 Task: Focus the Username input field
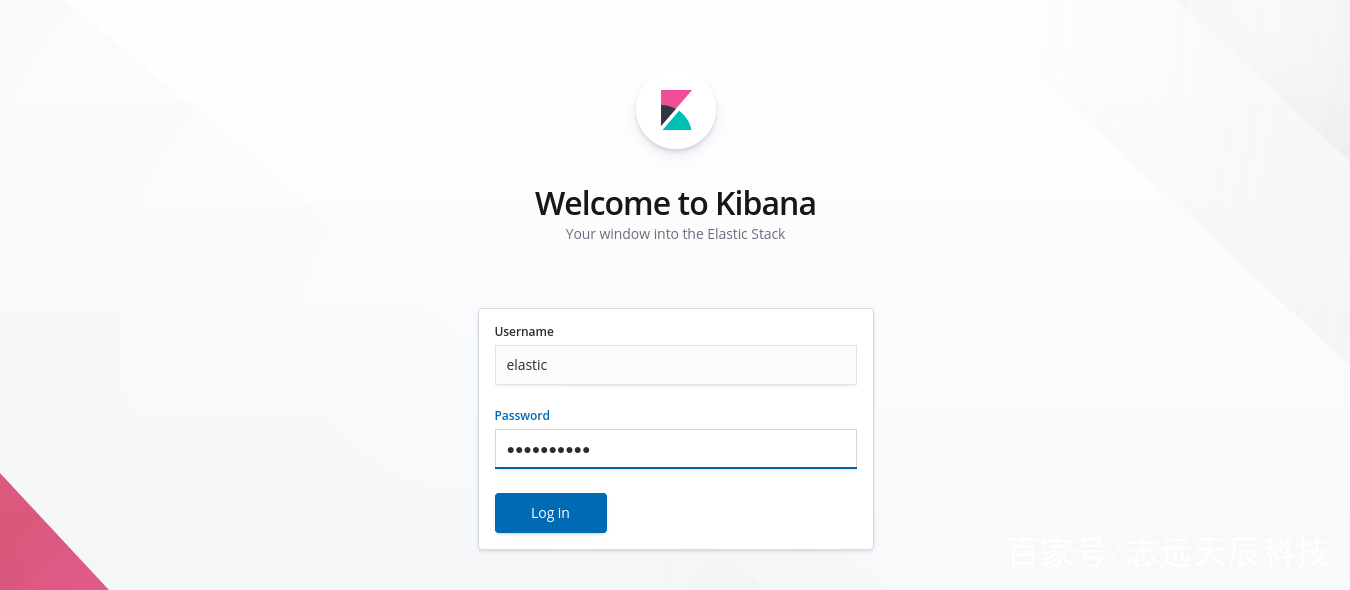[676, 365]
